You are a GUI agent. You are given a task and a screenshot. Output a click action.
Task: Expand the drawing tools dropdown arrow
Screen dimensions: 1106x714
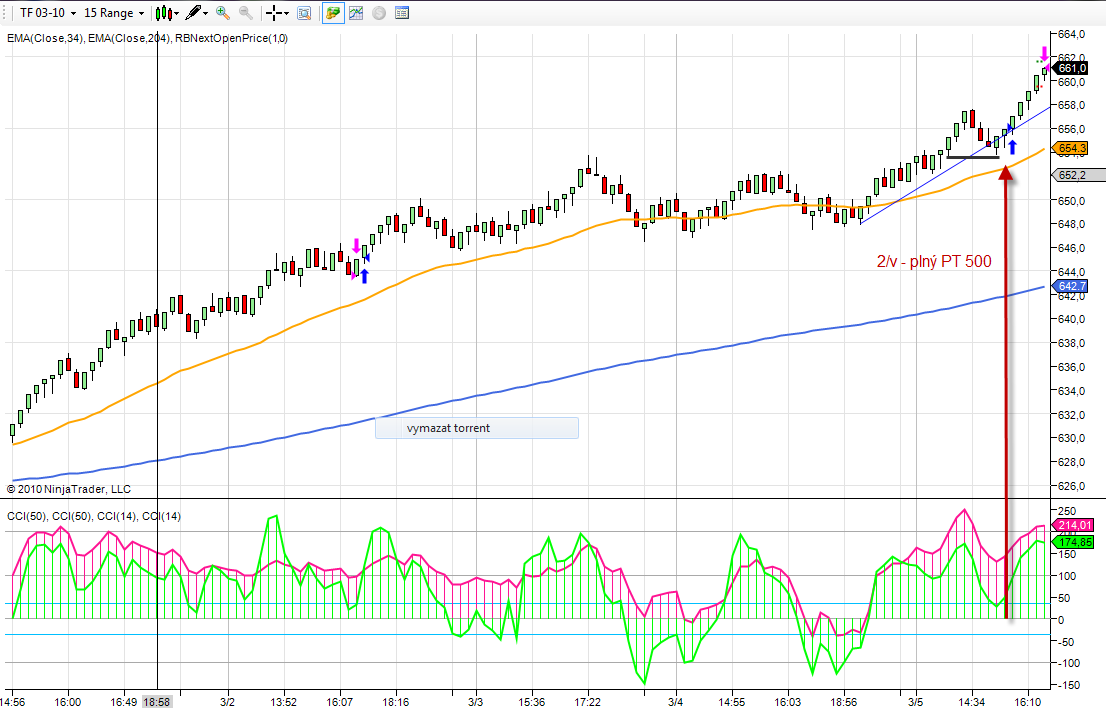pos(205,13)
